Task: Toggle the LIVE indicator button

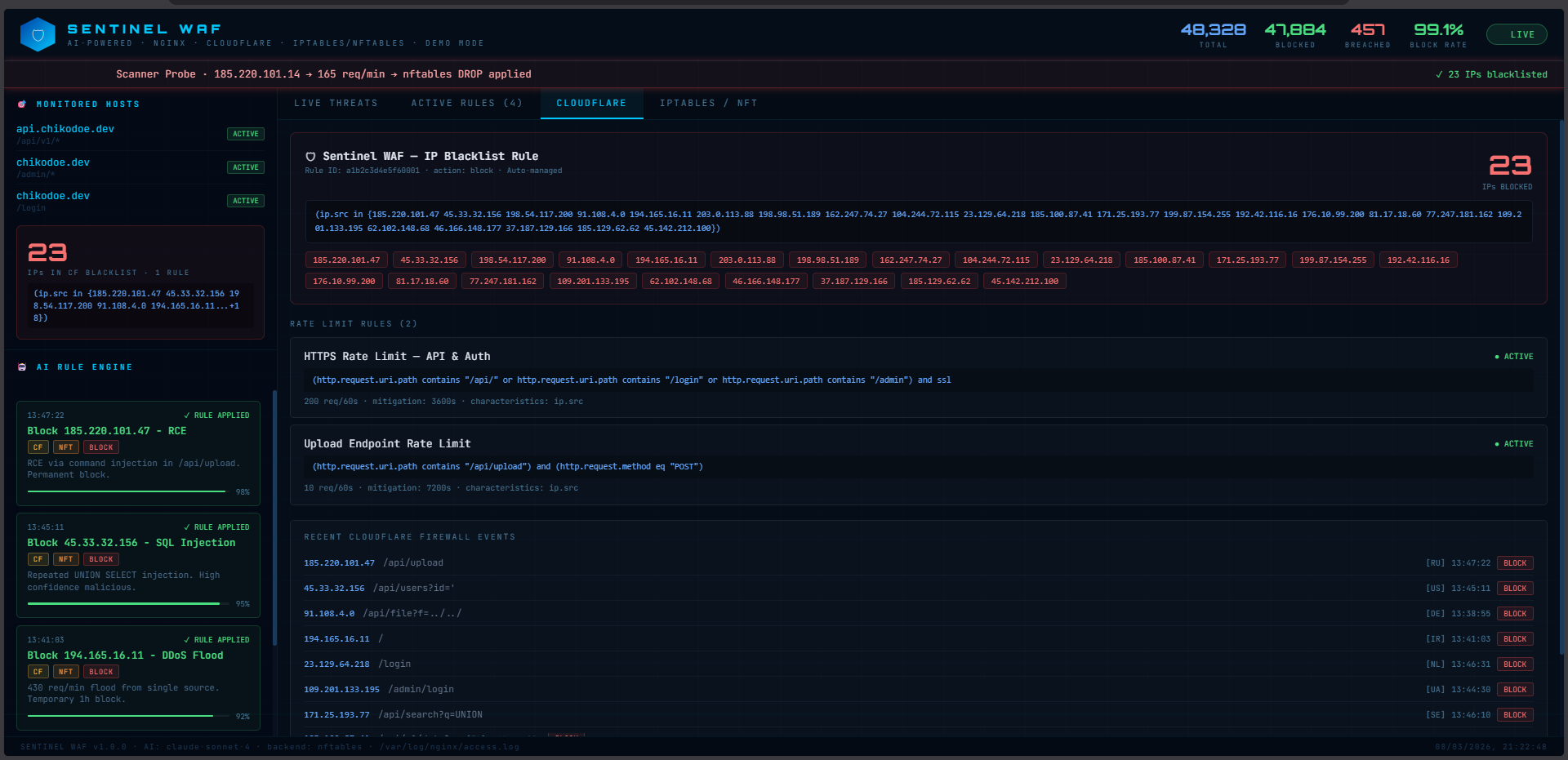Action: 1517,33
